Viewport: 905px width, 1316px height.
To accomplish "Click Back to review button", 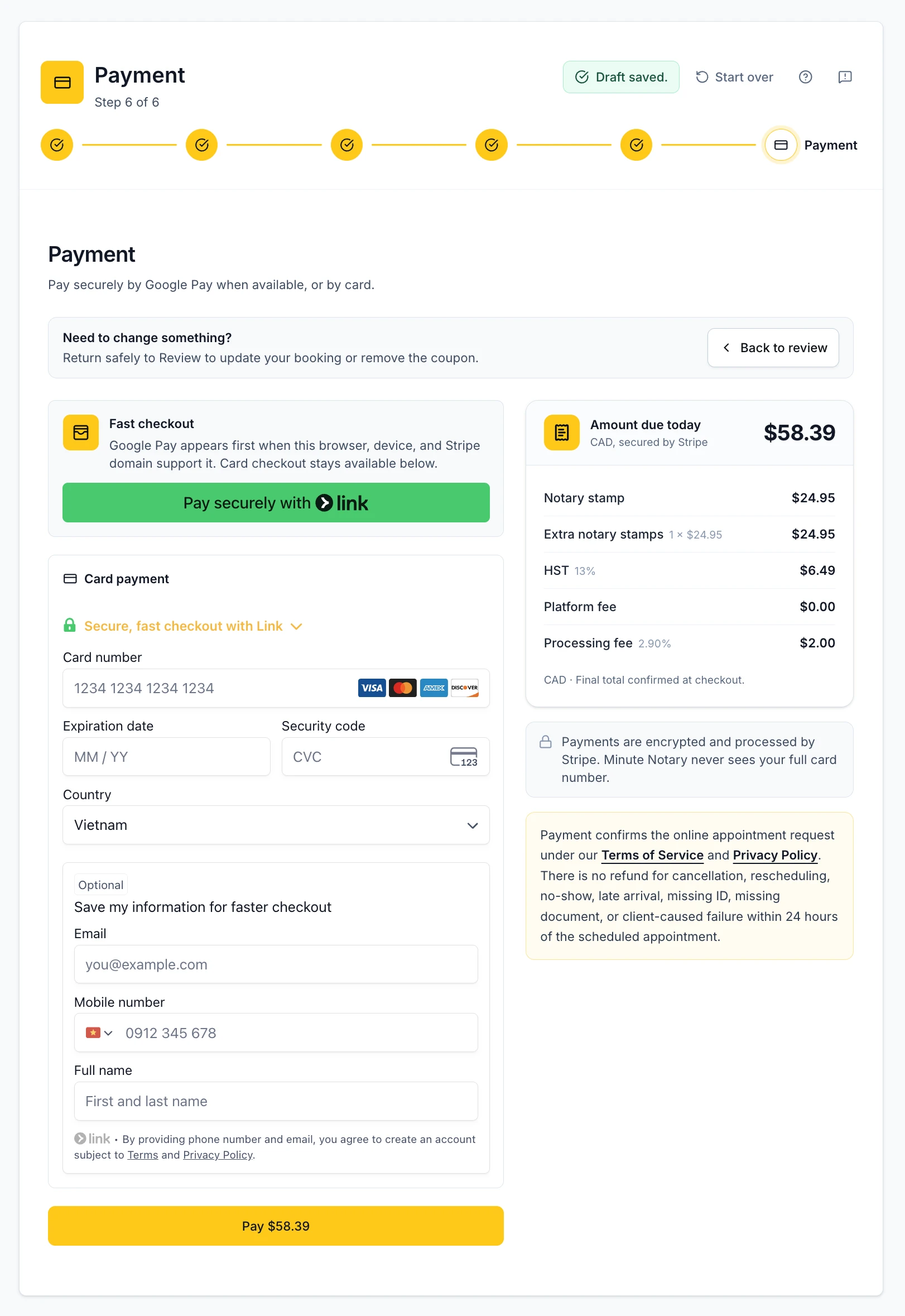I will [773, 348].
